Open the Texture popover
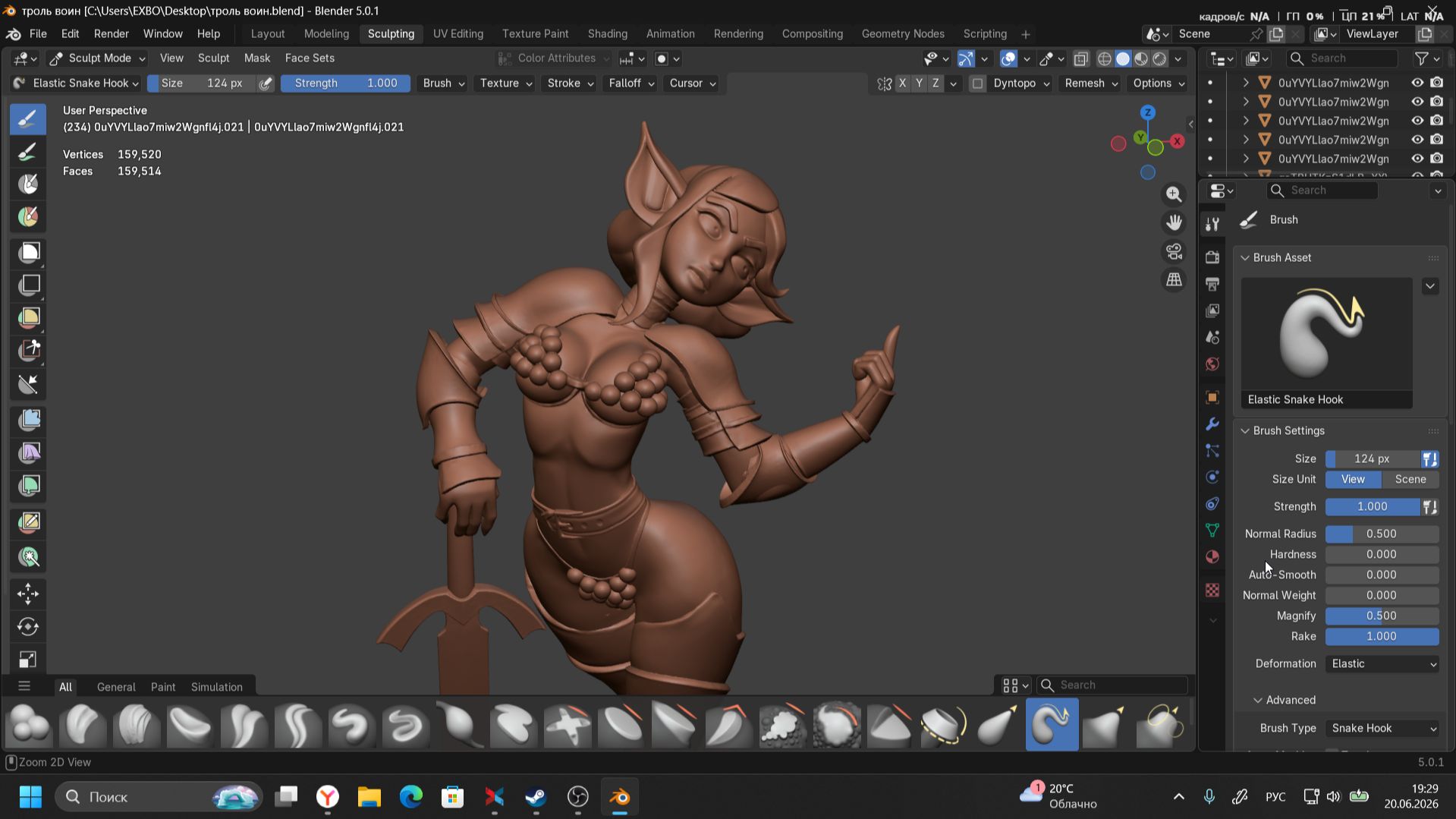Image resolution: width=1456 pixels, height=819 pixels. point(505,83)
